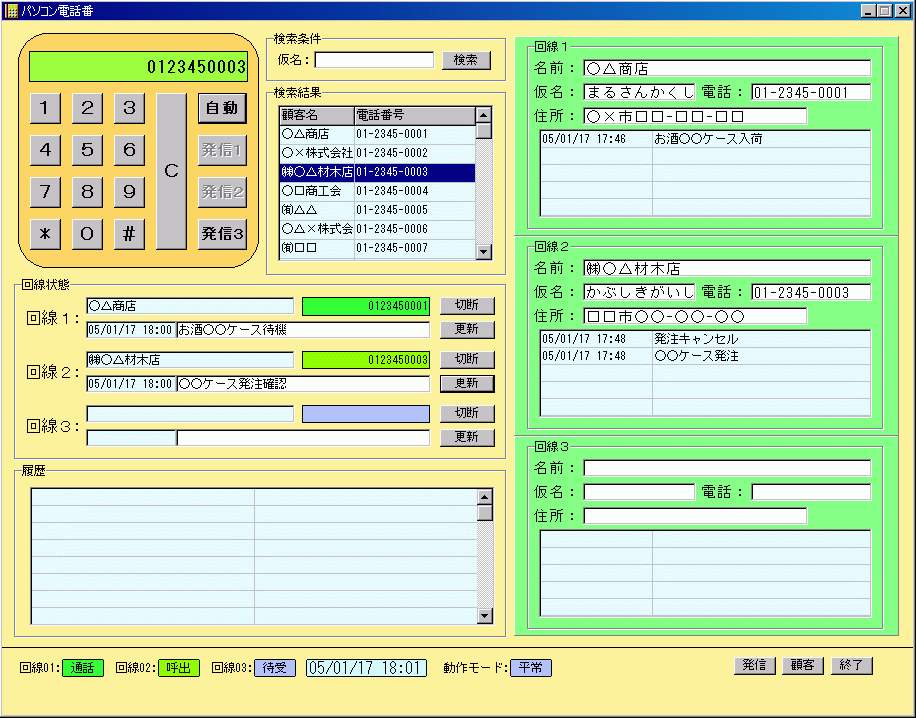Click the empty 回線3 panel 名前 field
The image size is (916, 718).
pos(727,469)
